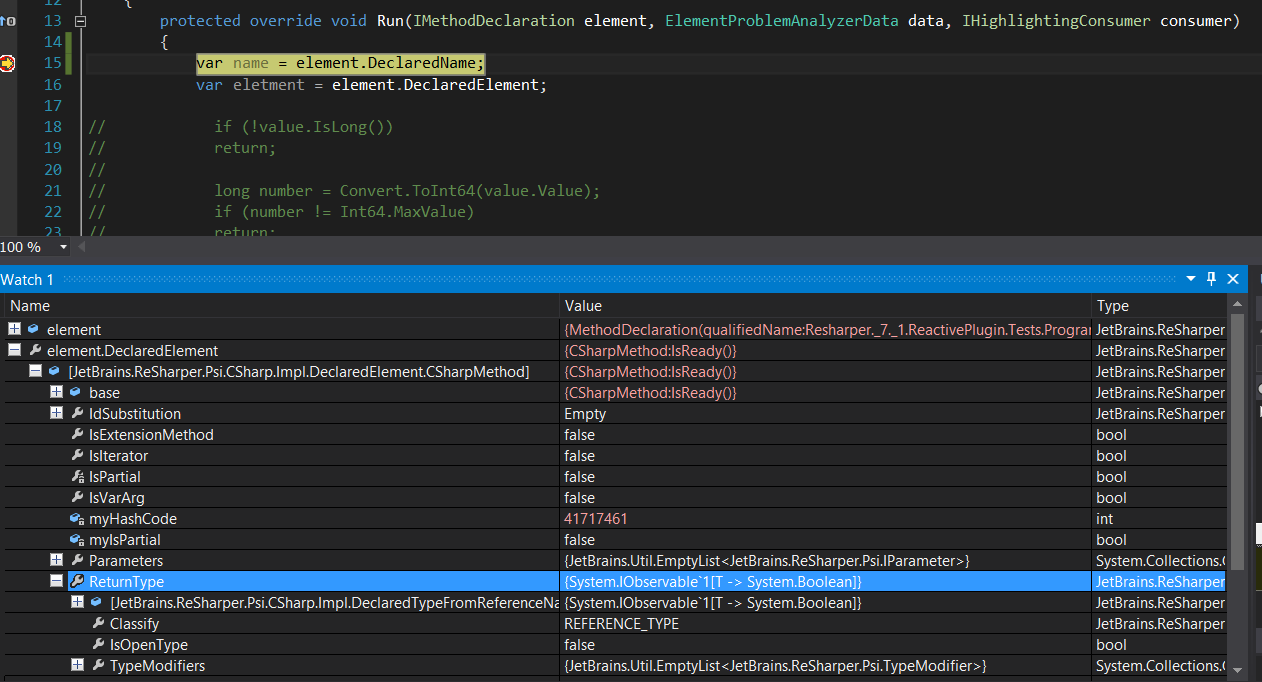
Task: Click the Empty value of IdSubstitution
Action: (585, 413)
